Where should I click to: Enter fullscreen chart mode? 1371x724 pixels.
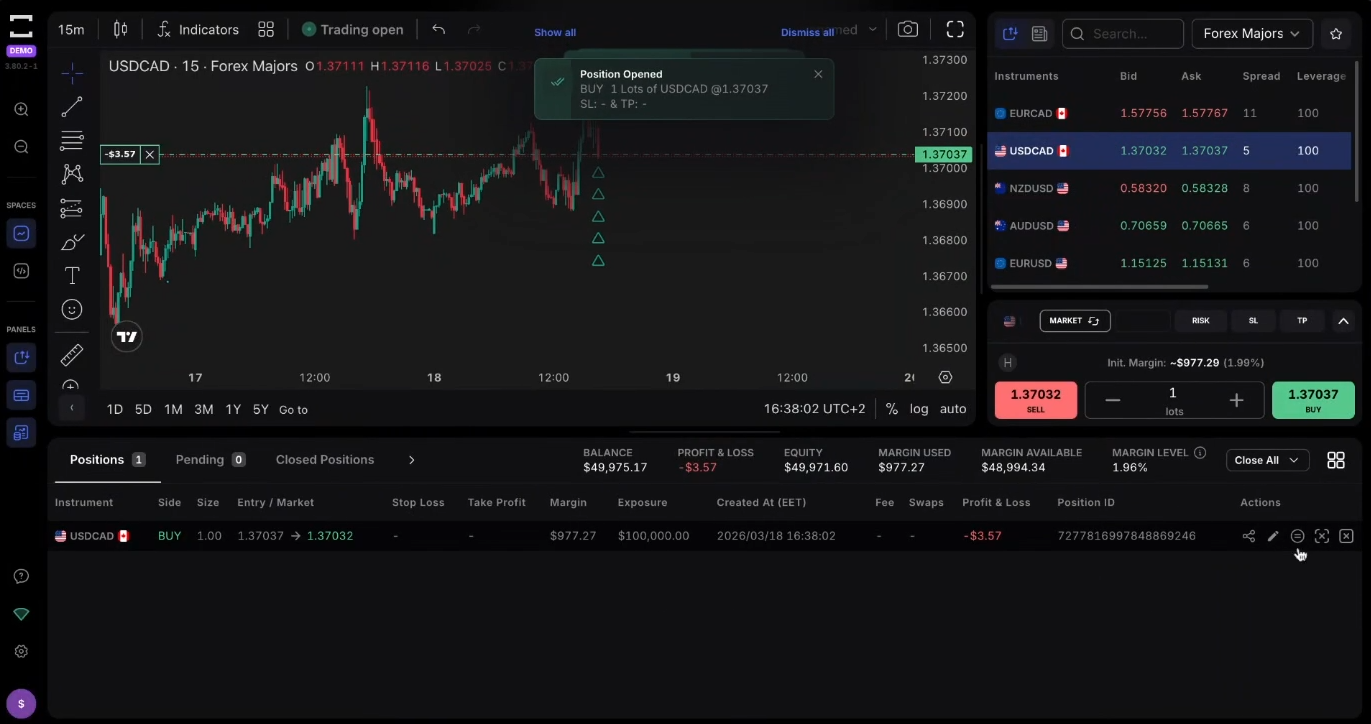(955, 30)
